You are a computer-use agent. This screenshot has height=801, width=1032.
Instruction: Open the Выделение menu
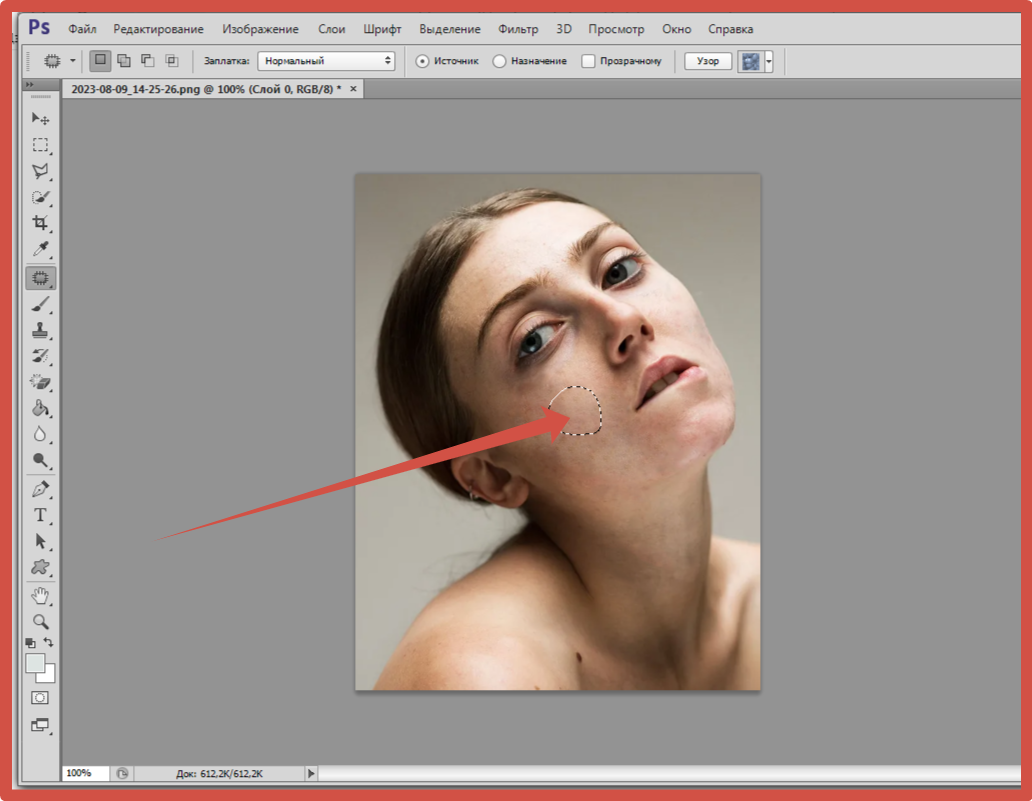[x=450, y=29]
